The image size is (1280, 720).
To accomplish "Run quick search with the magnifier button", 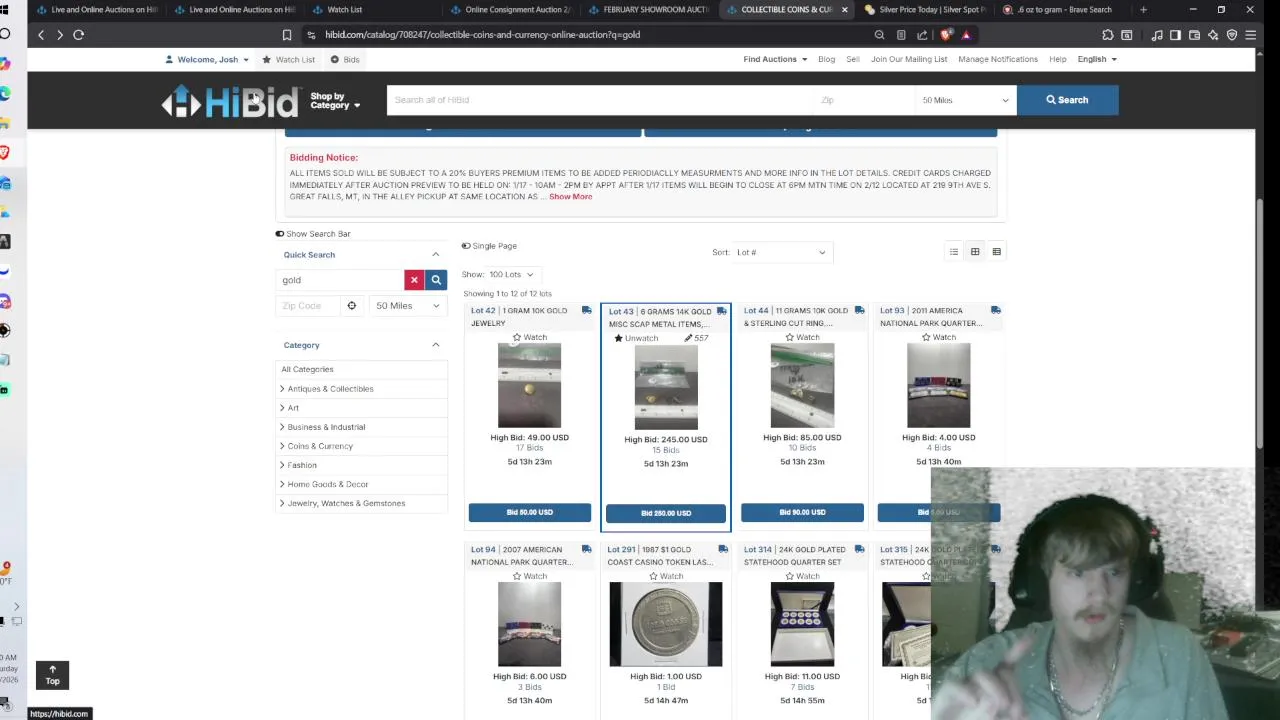I will point(436,280).
